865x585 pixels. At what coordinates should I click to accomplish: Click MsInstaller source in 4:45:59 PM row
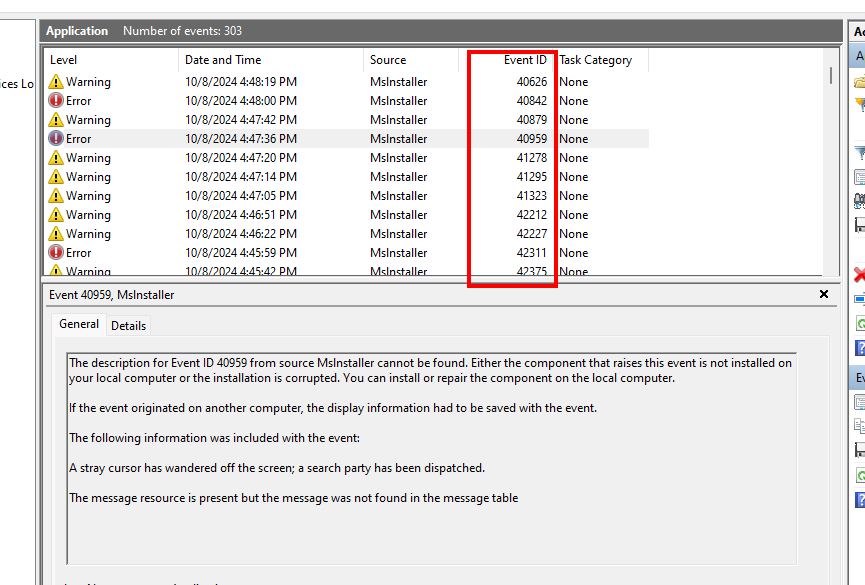[398, 253]
